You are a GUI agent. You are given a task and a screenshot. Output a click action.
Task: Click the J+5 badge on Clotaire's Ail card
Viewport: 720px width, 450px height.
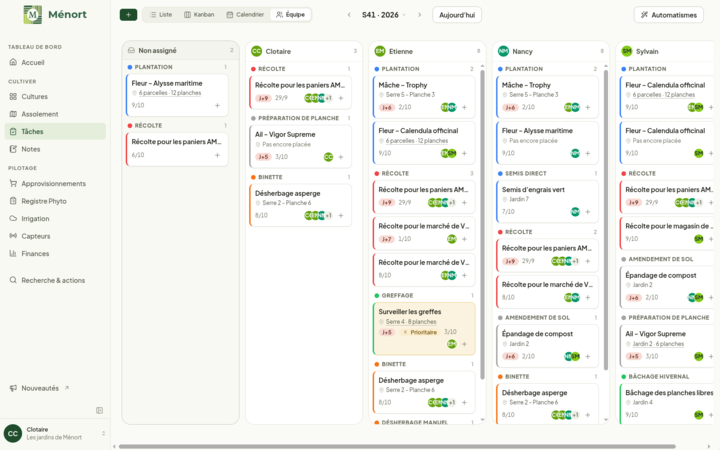[263, 157]
